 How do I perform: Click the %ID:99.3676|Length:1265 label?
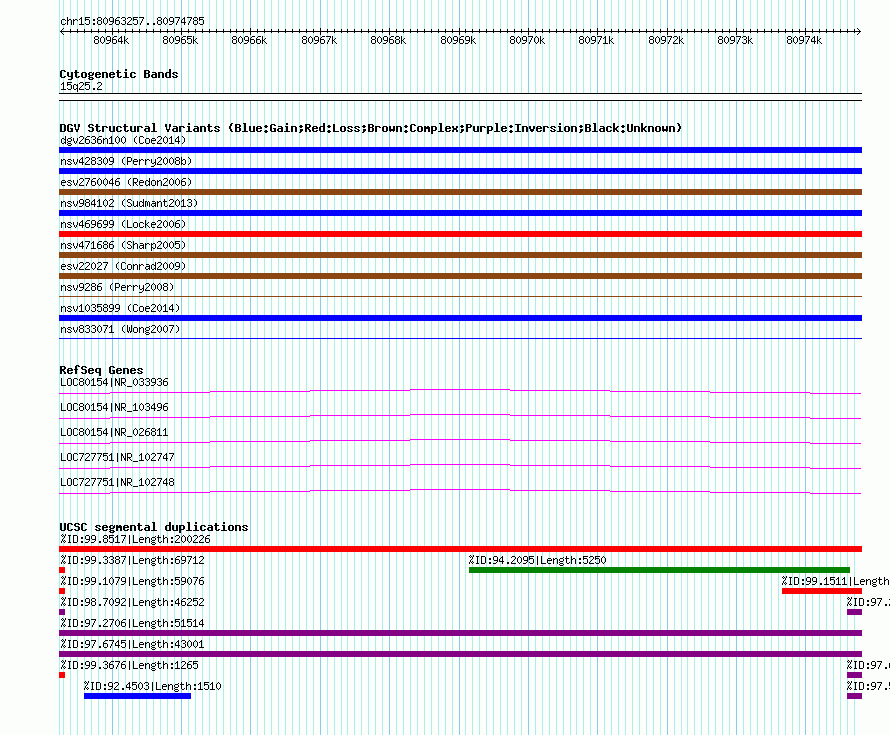[x=129, y=665]
